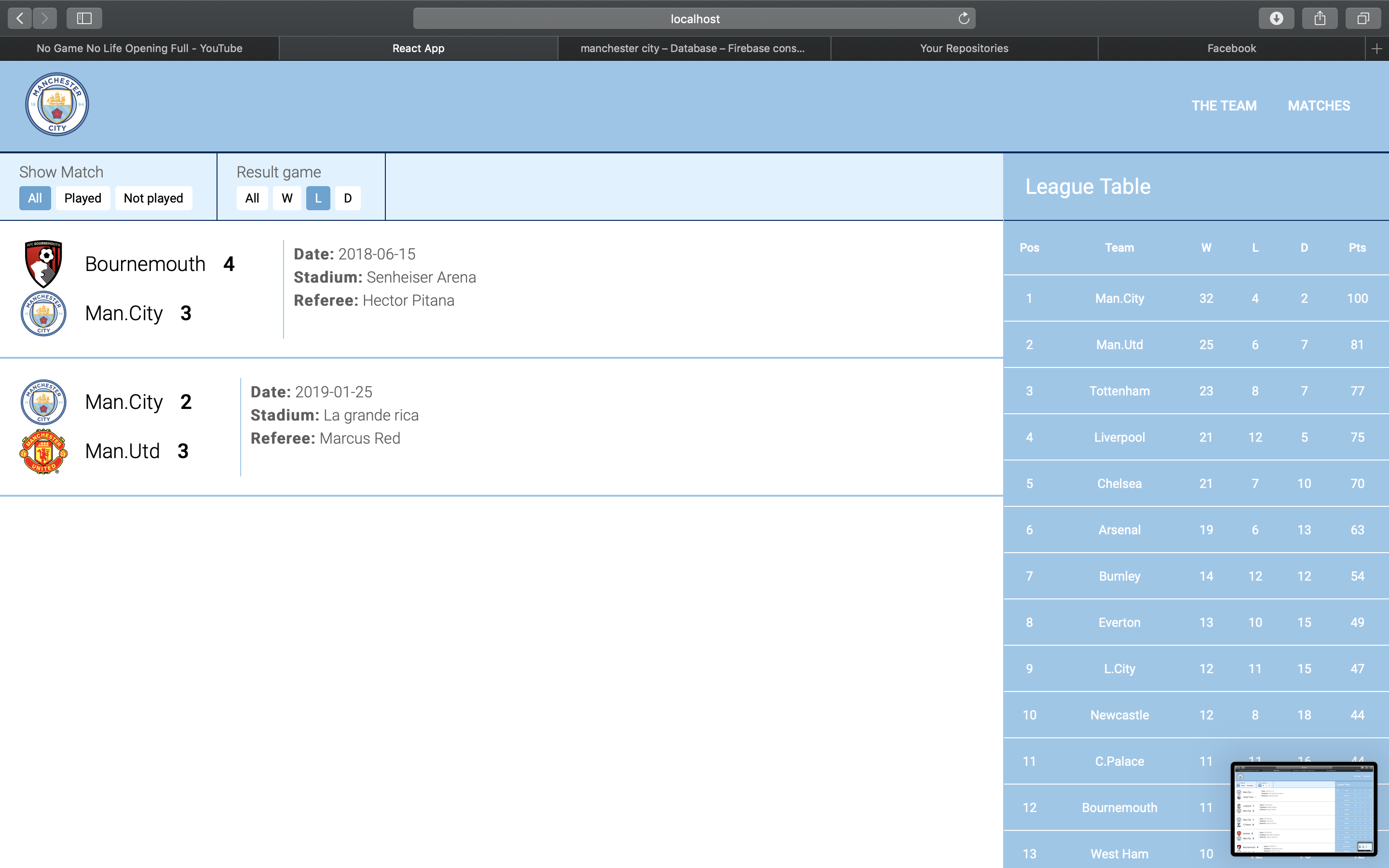Toggle the Safari sidebar icon
1389x868 pixels.
tap(84, 18)
